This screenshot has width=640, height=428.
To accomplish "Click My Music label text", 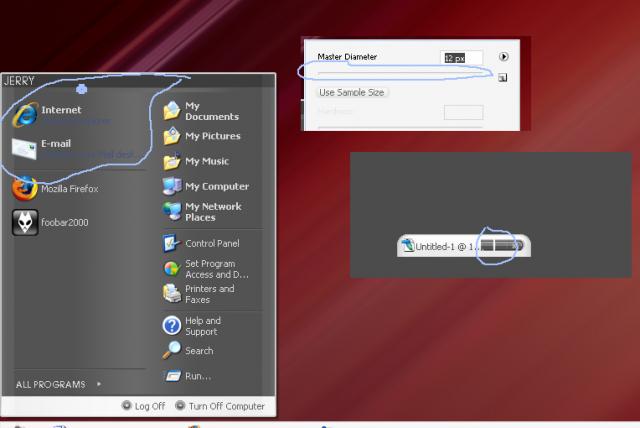I will tap(207, 161).
